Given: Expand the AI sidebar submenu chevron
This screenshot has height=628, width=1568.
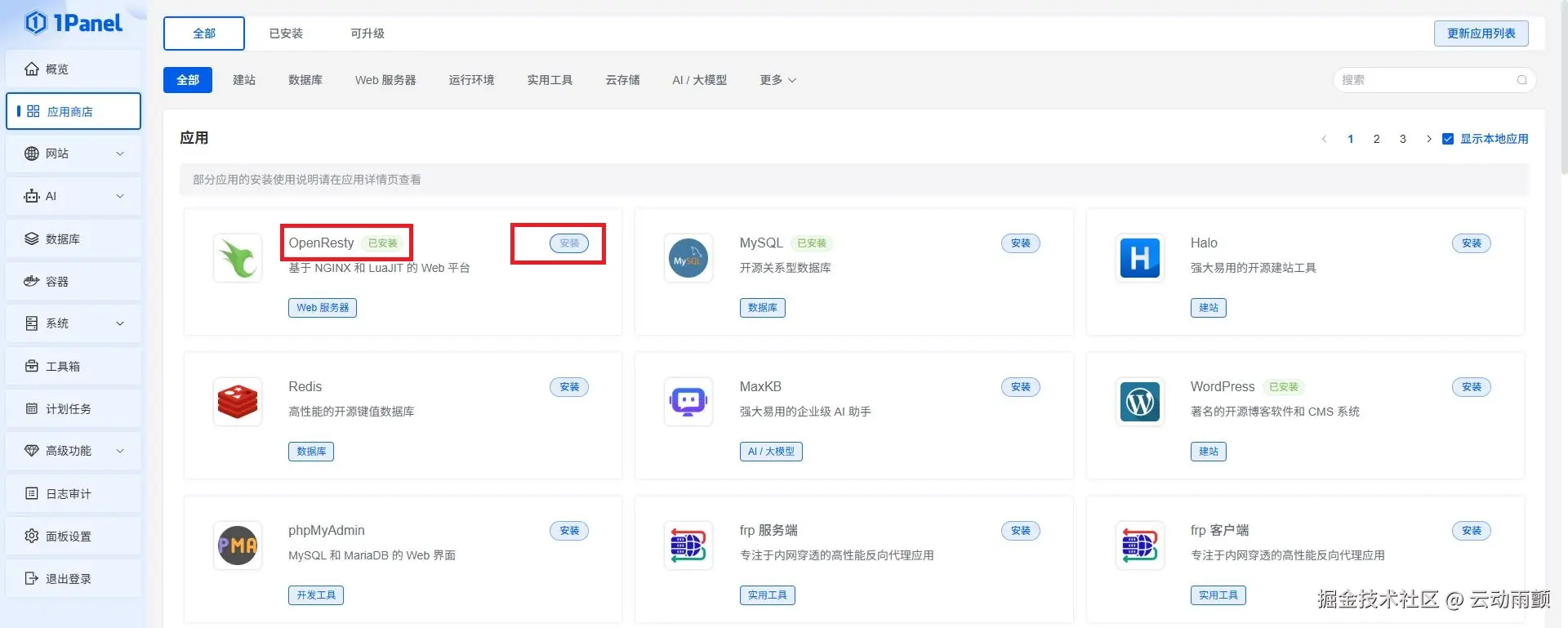Looking at the screenshot, I should pos(120,196).
